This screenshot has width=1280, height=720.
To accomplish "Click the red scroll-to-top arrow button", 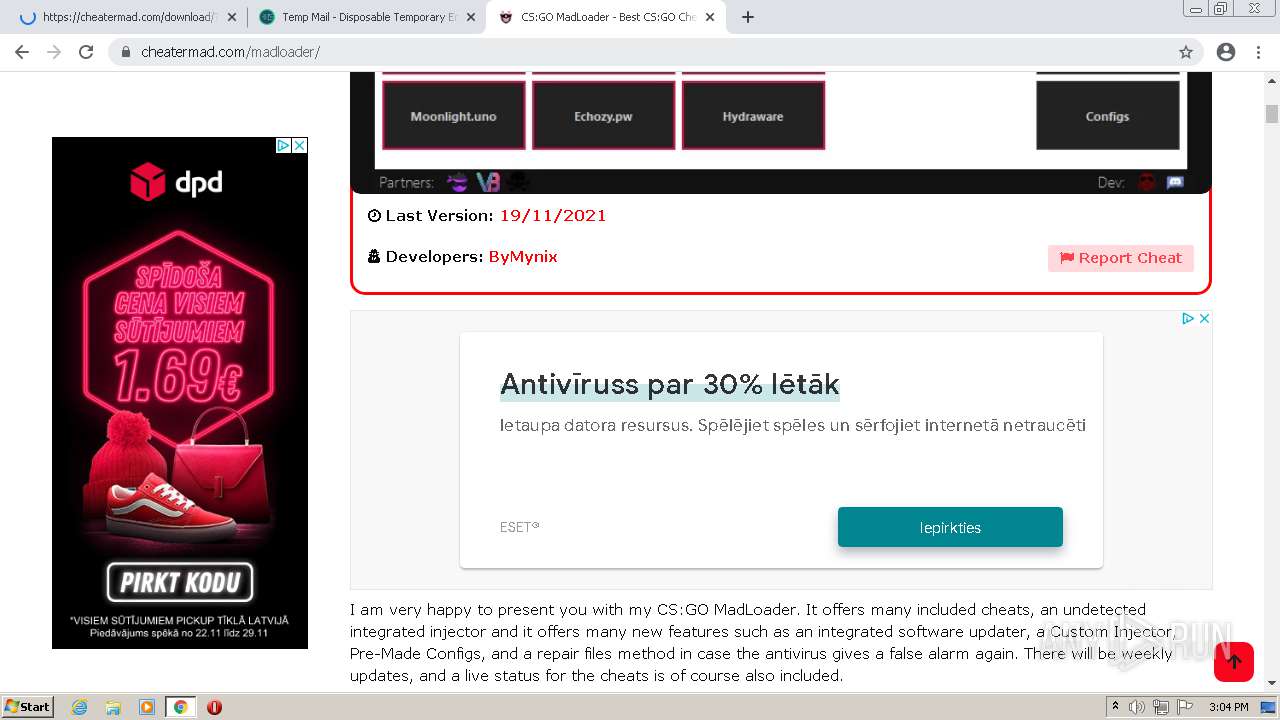I will click(1234, 662).
